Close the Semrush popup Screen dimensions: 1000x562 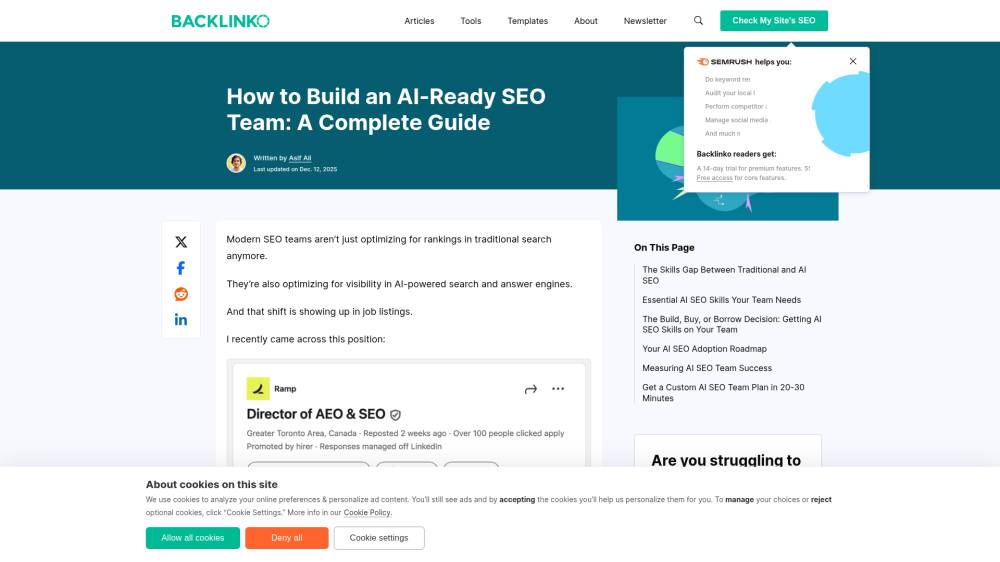pos(853,61)
